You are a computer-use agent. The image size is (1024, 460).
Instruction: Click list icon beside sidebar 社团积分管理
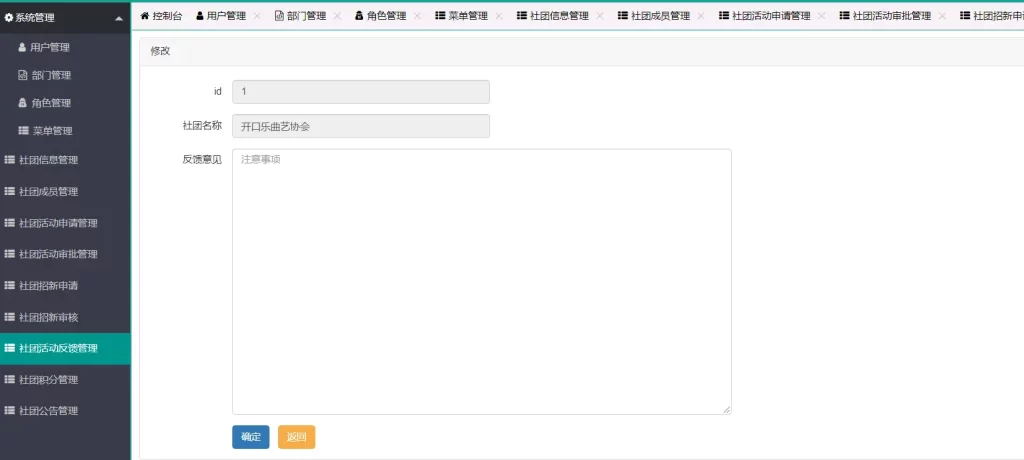pos(9,379)
